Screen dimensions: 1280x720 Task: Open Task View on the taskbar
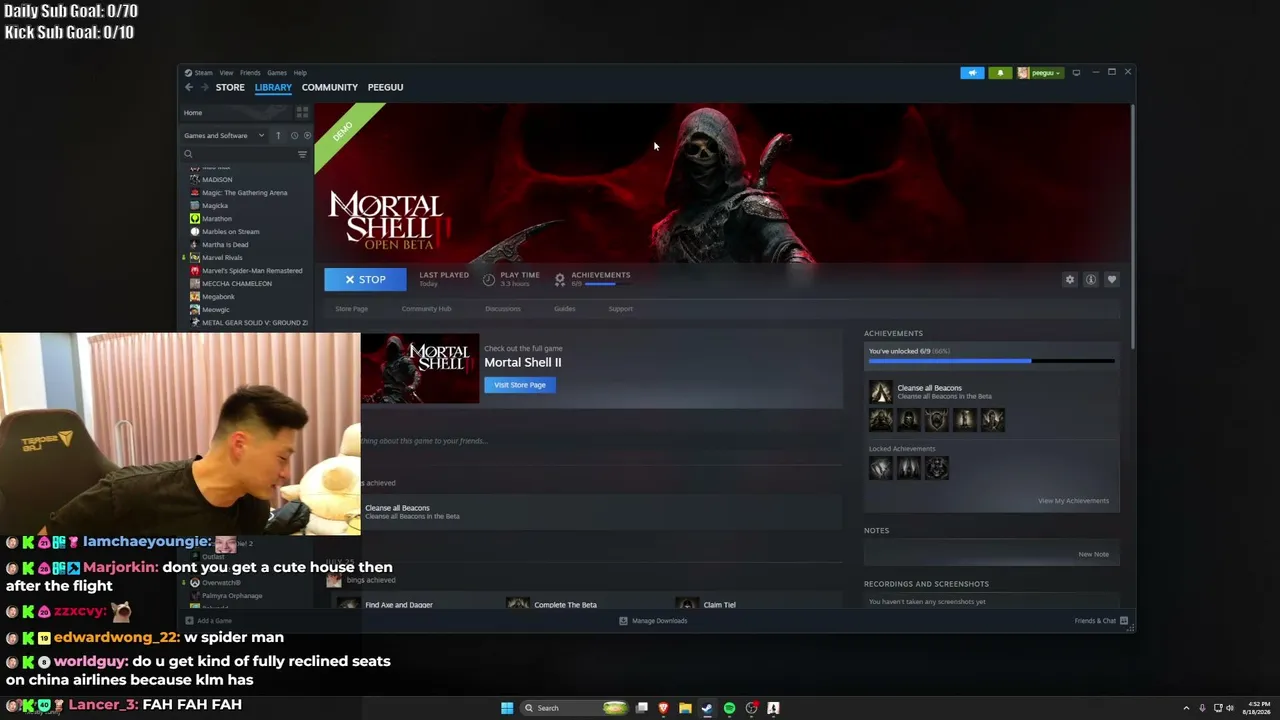pos(642,708)
